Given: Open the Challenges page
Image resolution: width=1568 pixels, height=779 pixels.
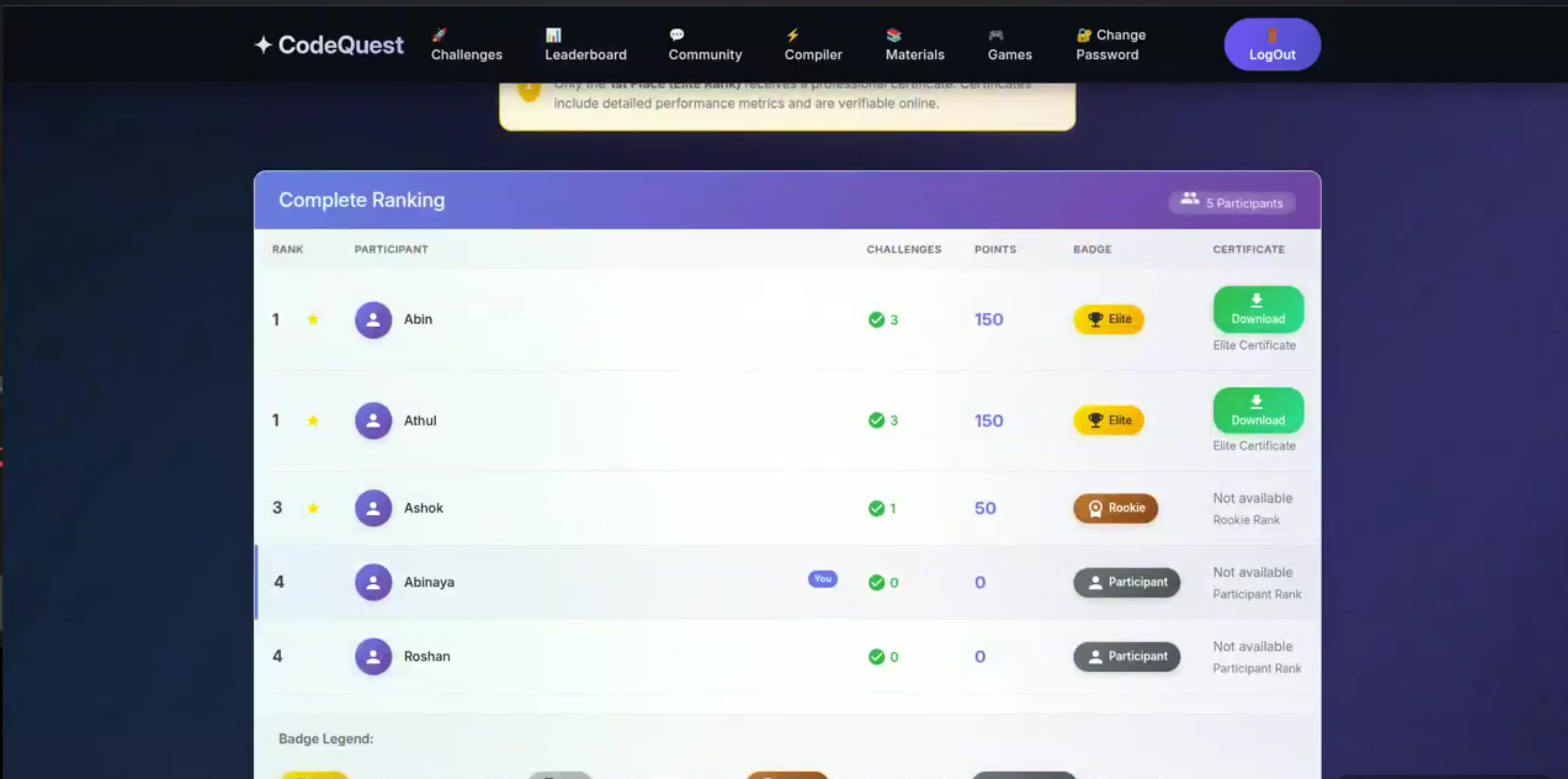Looking at the screenshot, I should click(x=466, y=44).
